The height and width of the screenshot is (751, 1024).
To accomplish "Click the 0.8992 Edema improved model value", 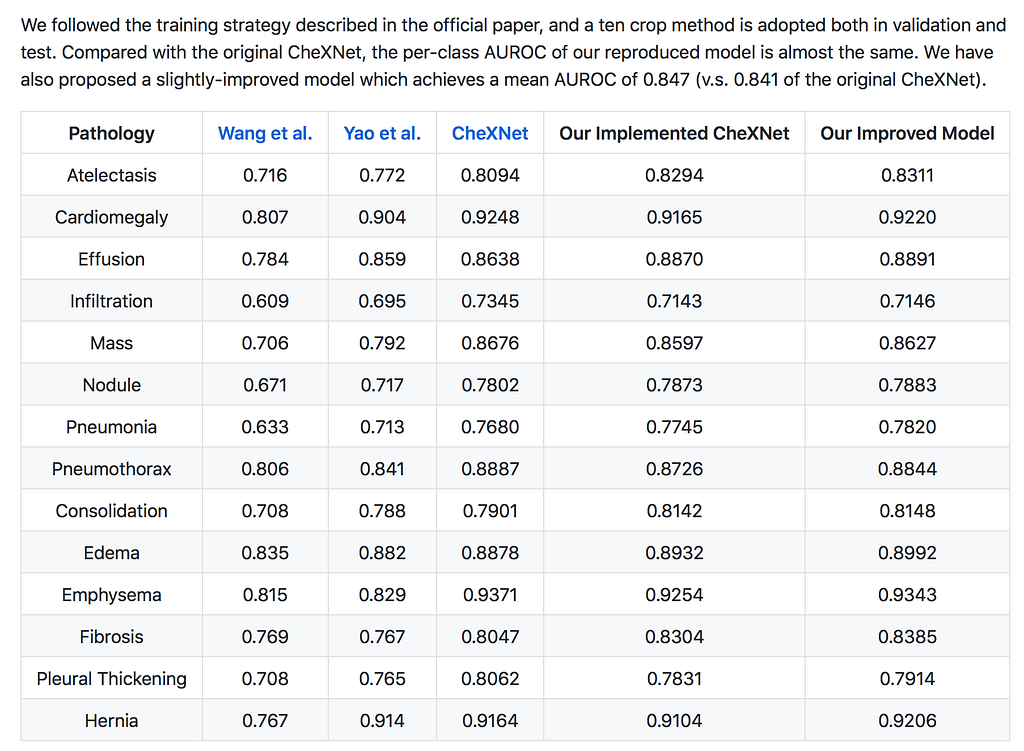I will click(907, 553).
